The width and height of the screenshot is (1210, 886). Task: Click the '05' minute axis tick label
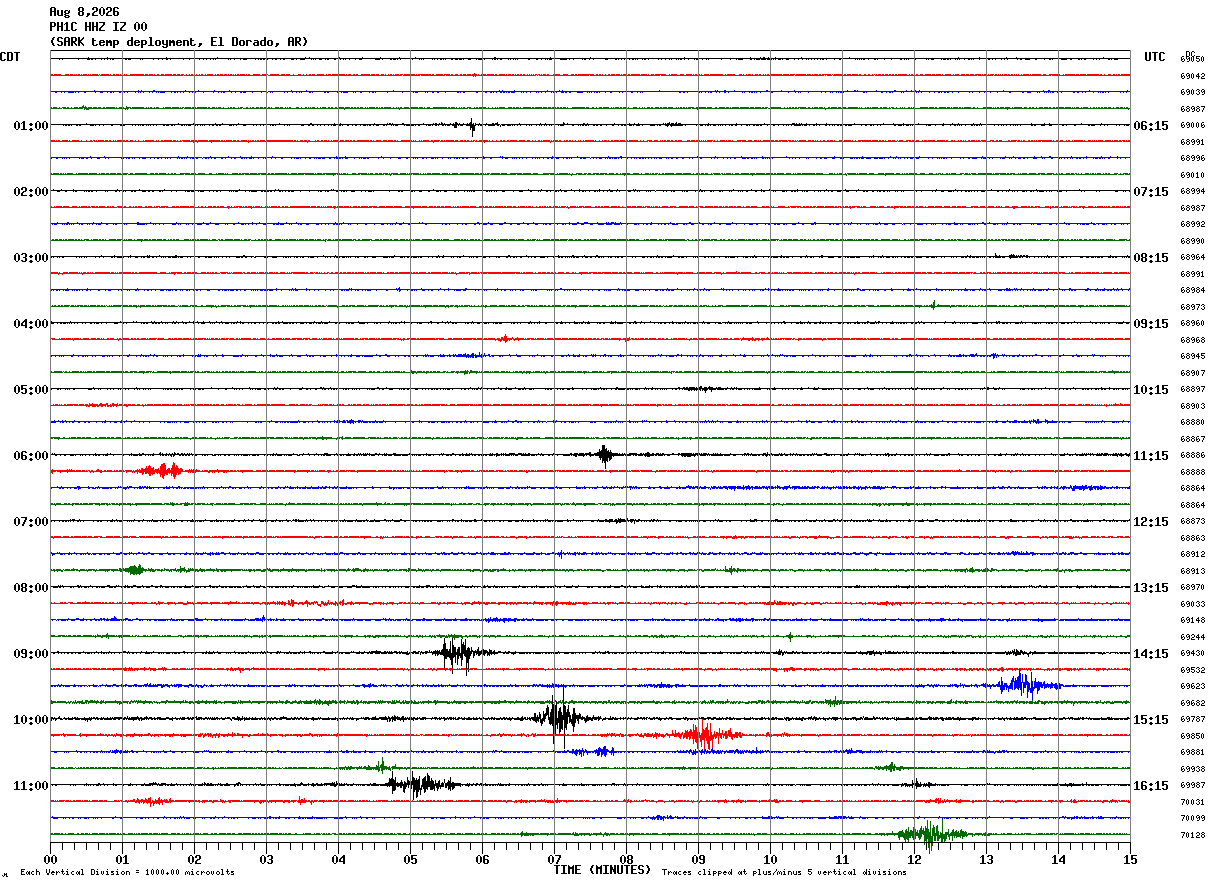tap(410, 859)
